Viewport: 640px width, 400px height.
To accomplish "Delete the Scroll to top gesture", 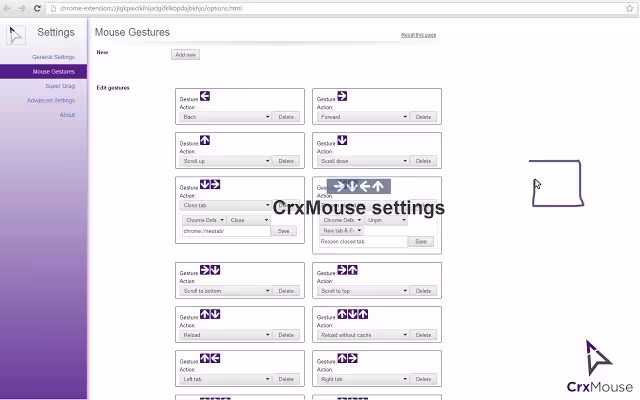I will (x=423, y=291).
